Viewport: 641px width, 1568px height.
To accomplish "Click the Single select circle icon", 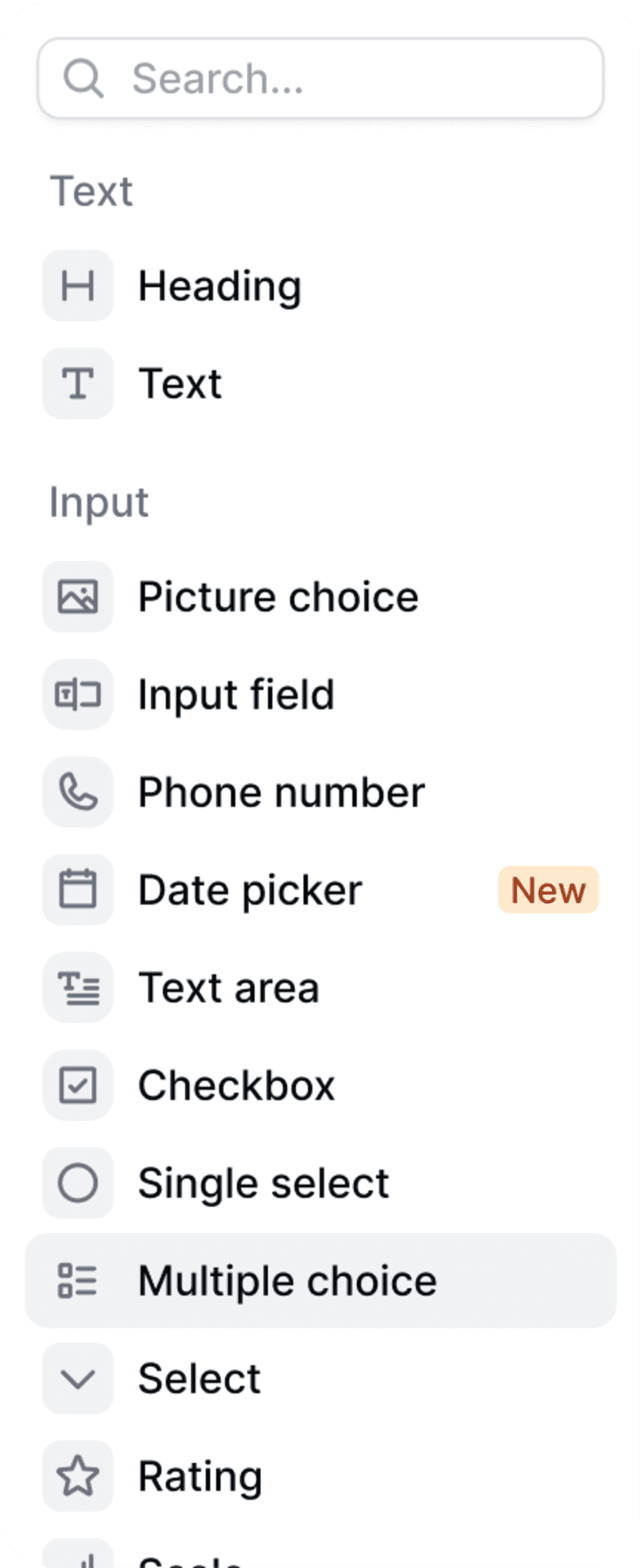I will coord(78,1183).
